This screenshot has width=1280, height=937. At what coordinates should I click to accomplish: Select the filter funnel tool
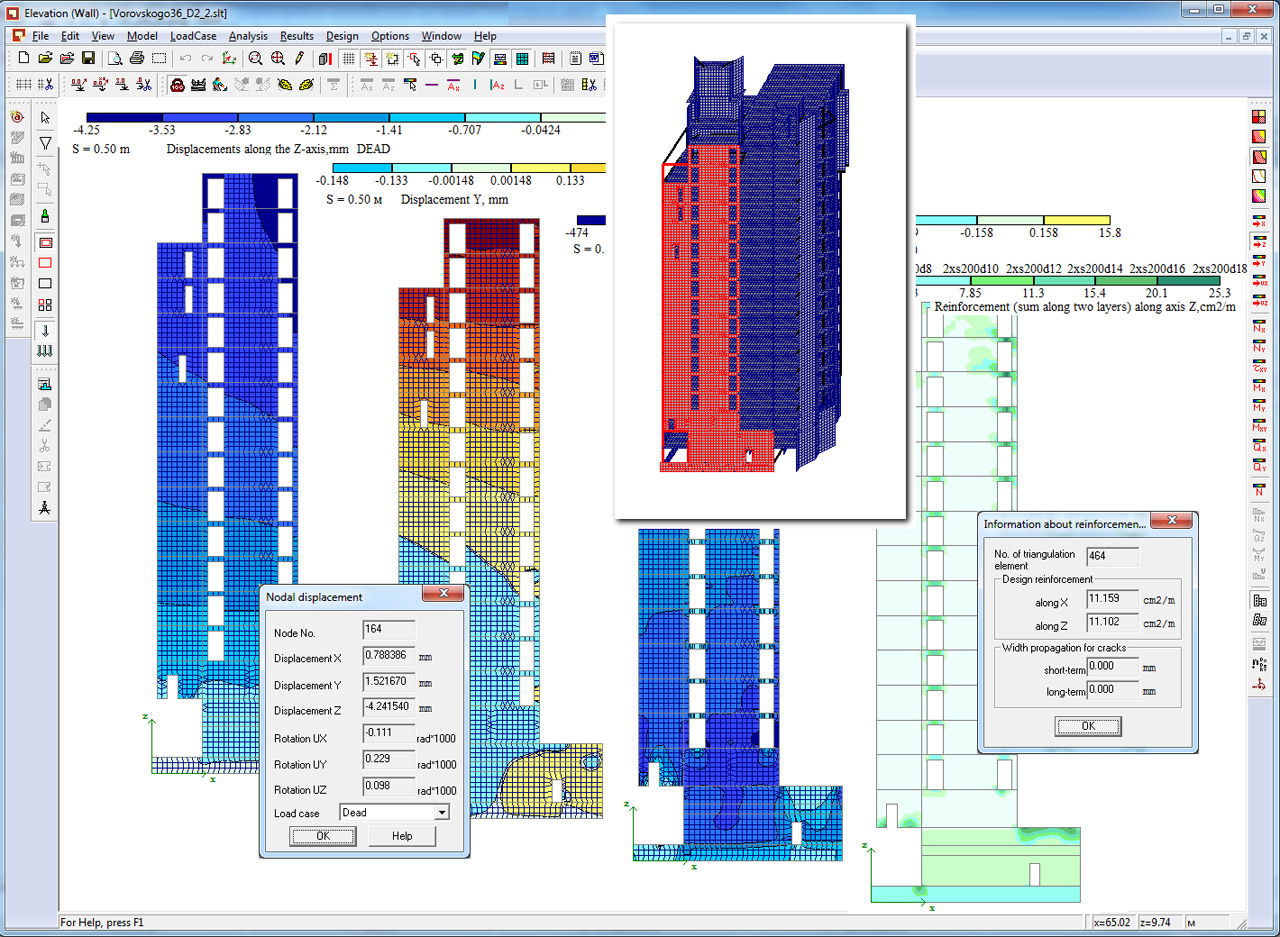[x=45, y=144]
